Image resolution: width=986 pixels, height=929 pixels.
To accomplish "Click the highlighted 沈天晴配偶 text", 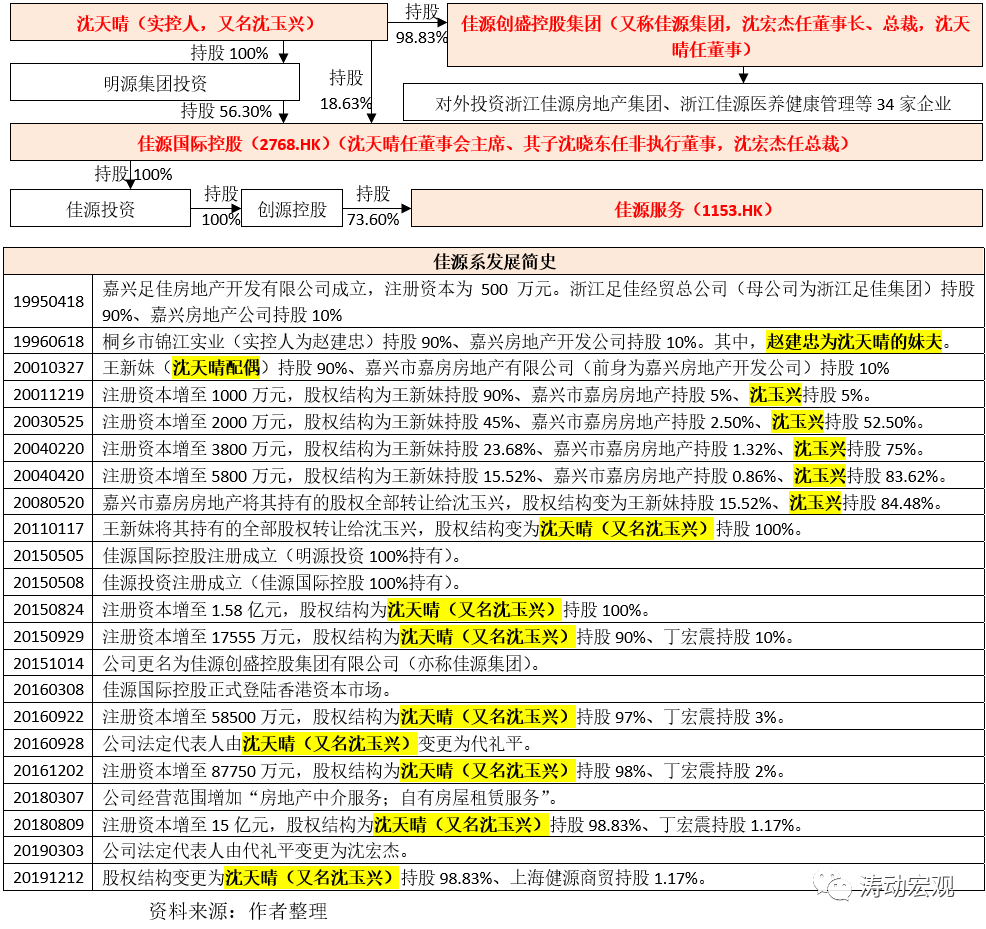I will 220,368.
